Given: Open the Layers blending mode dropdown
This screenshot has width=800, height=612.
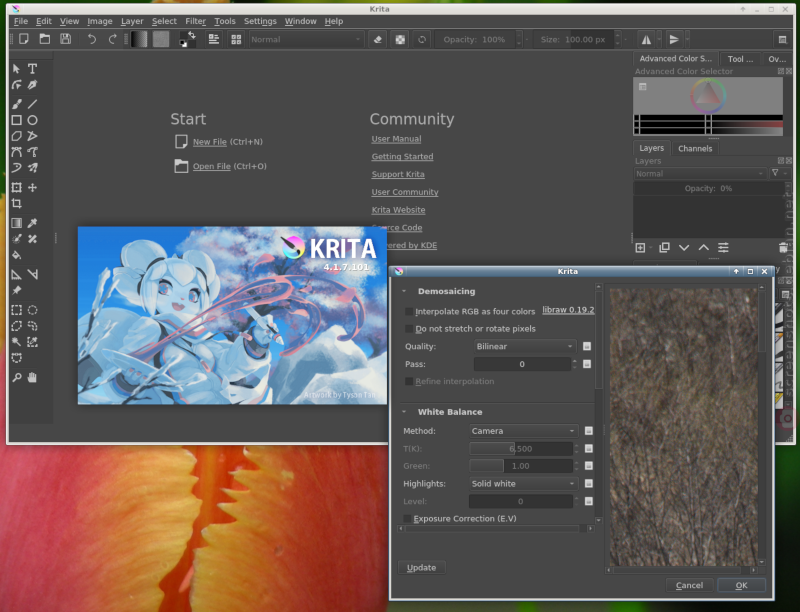Looking at the screenshot, I should click(700, 174).
